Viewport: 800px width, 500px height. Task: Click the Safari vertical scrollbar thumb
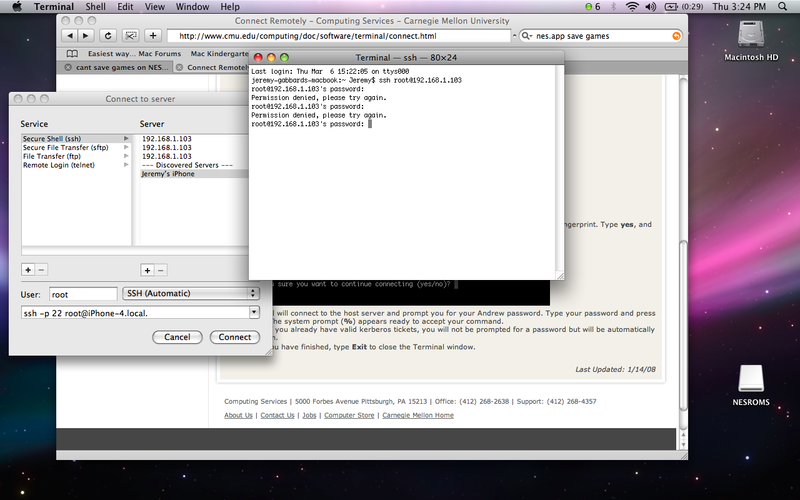(x=684, y=324)
